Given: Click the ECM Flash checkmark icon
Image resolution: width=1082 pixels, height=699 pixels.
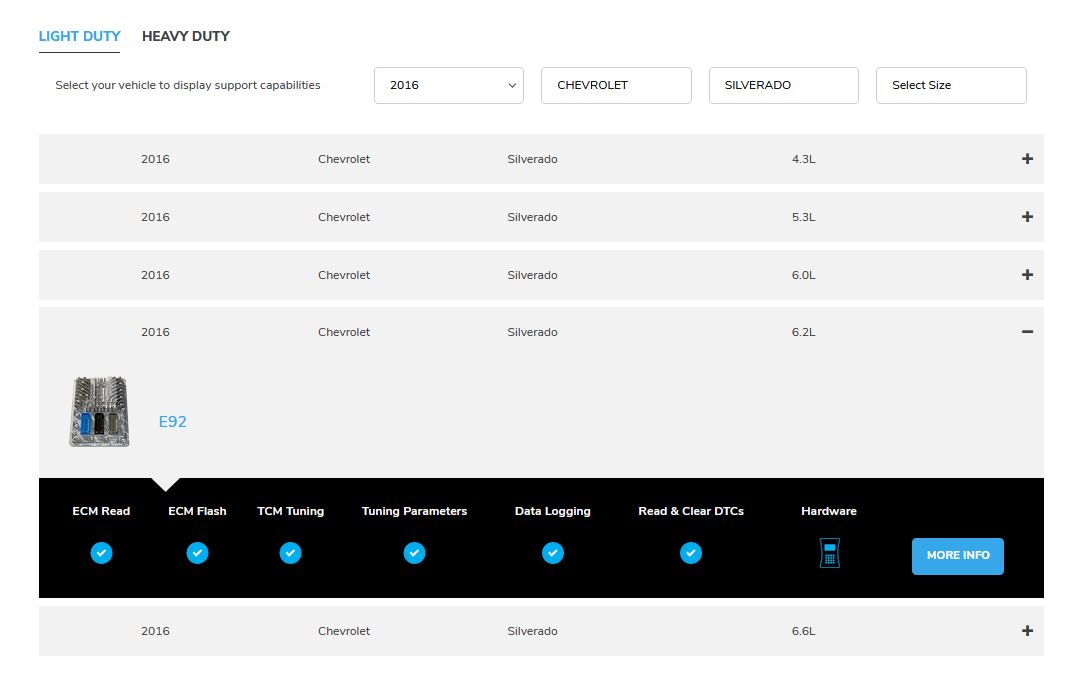Looking at the screenshot, I should pyautogui.click(x=197, y=553).
